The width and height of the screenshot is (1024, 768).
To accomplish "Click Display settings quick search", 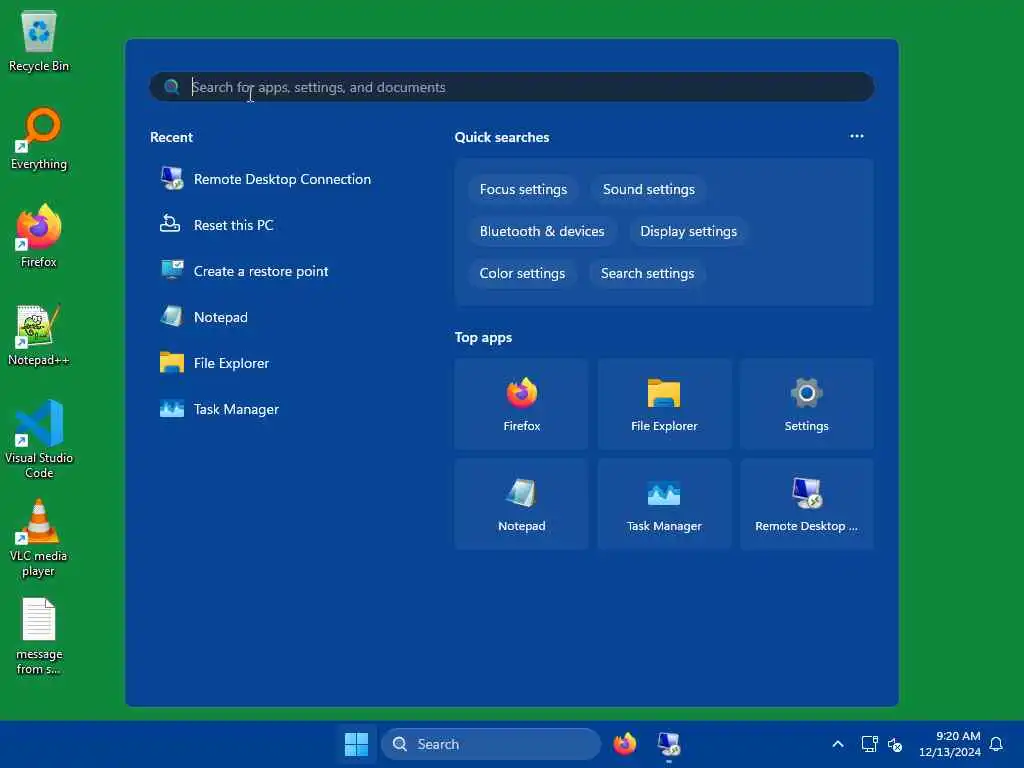I will [x=688, y=231].
